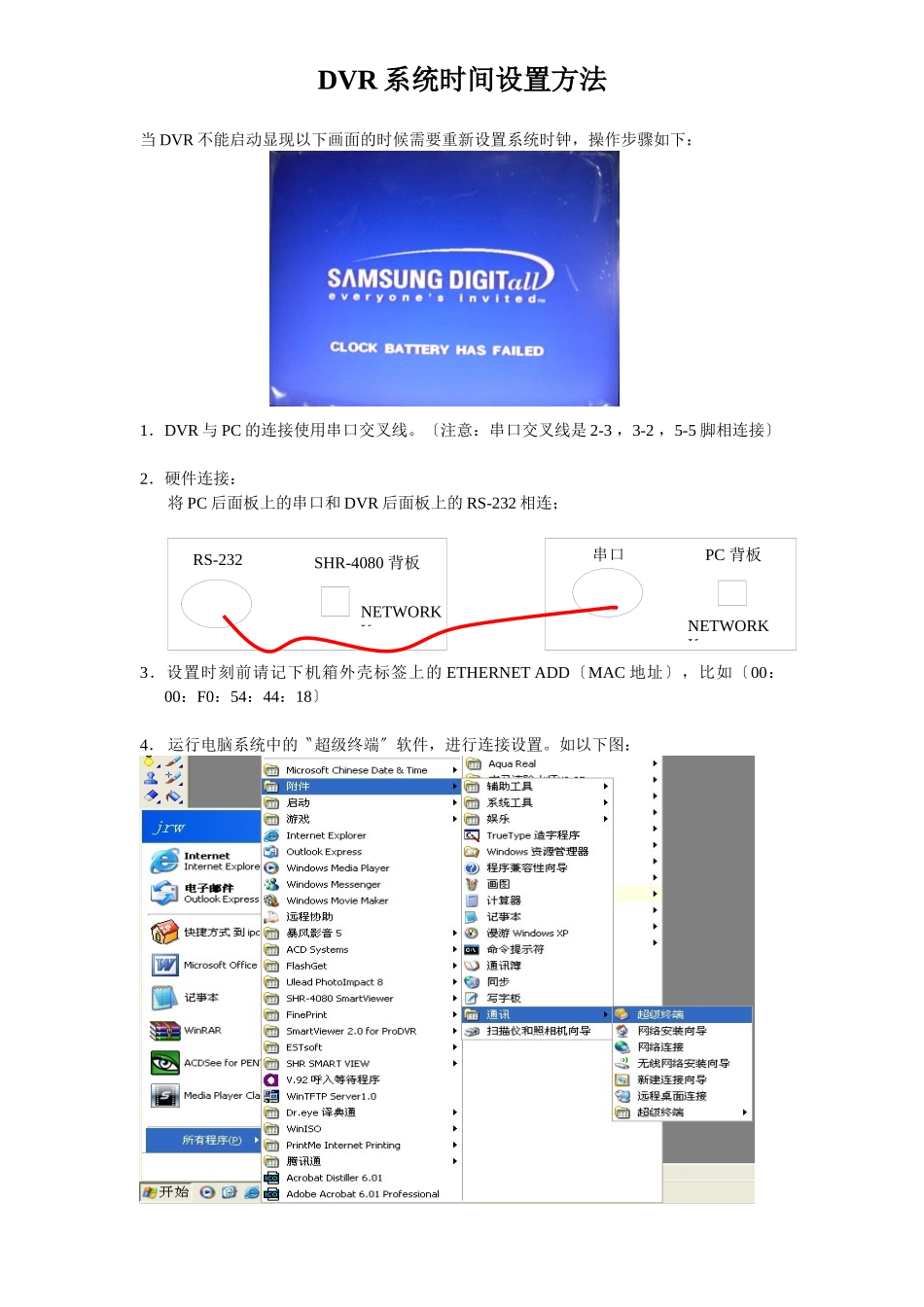Launch Media Player Classic

(205, 1095)
